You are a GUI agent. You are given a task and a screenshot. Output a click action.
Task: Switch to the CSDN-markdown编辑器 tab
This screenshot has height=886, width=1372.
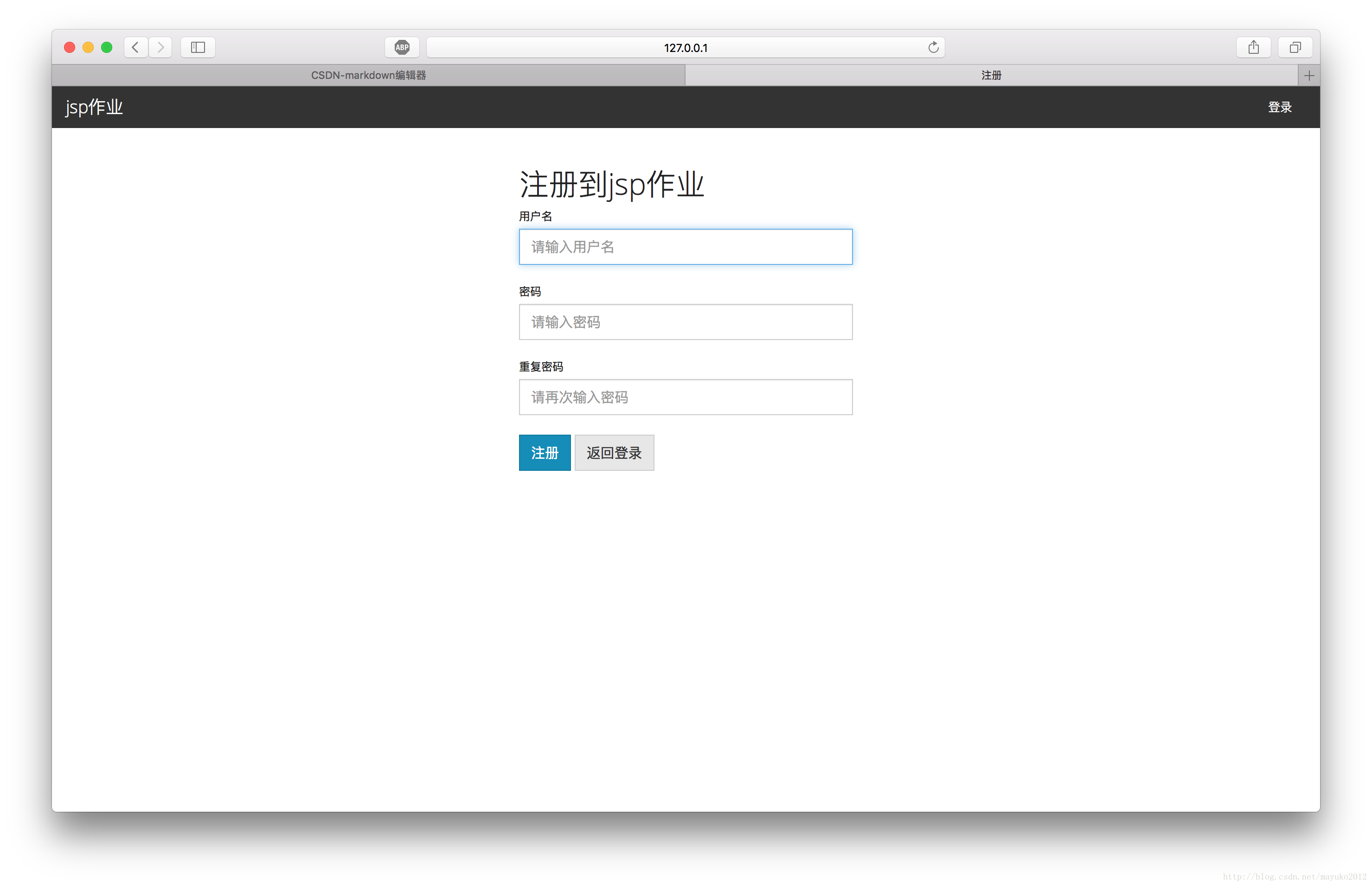point(368,75)
